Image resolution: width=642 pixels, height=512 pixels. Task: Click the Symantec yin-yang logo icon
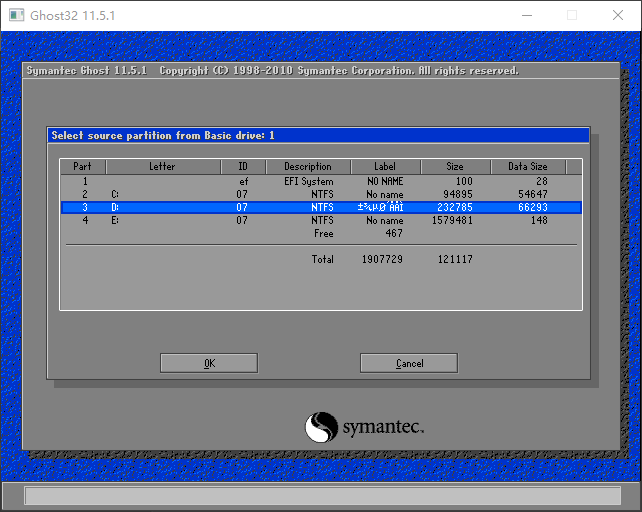click(321, 427)
